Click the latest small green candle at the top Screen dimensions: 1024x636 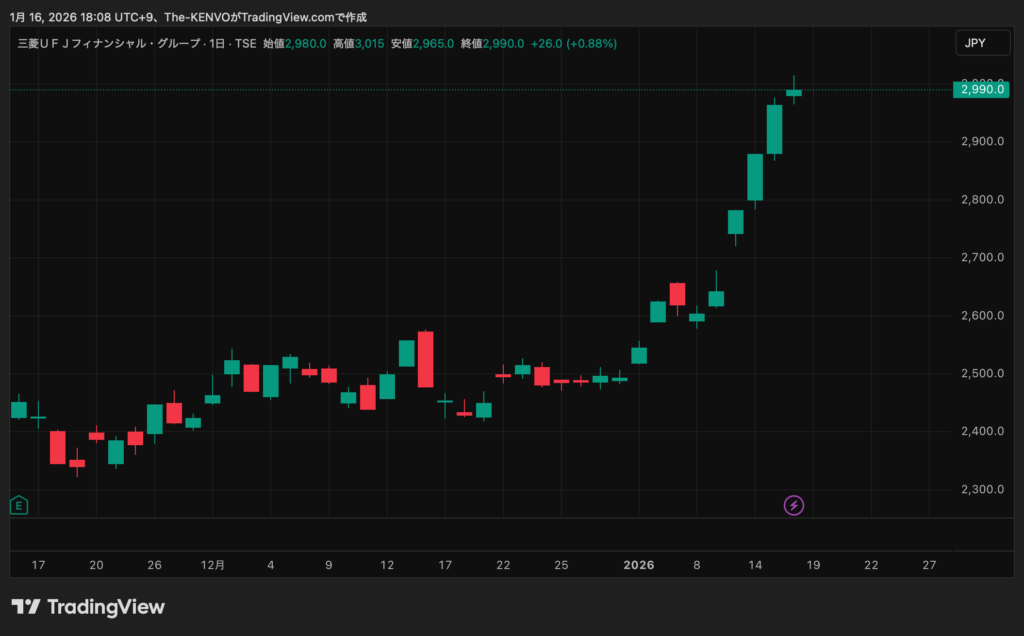(x=794, y=92)
